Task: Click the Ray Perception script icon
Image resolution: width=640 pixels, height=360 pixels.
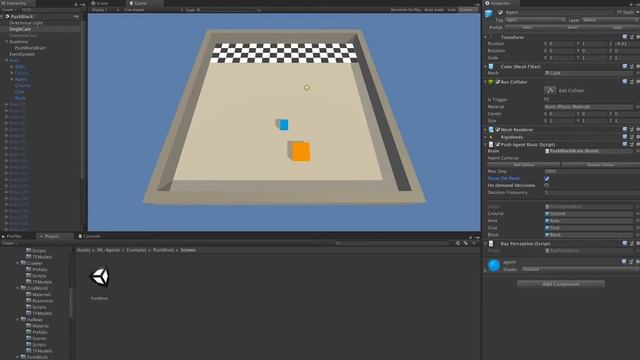Action: [x=491, y=244]
